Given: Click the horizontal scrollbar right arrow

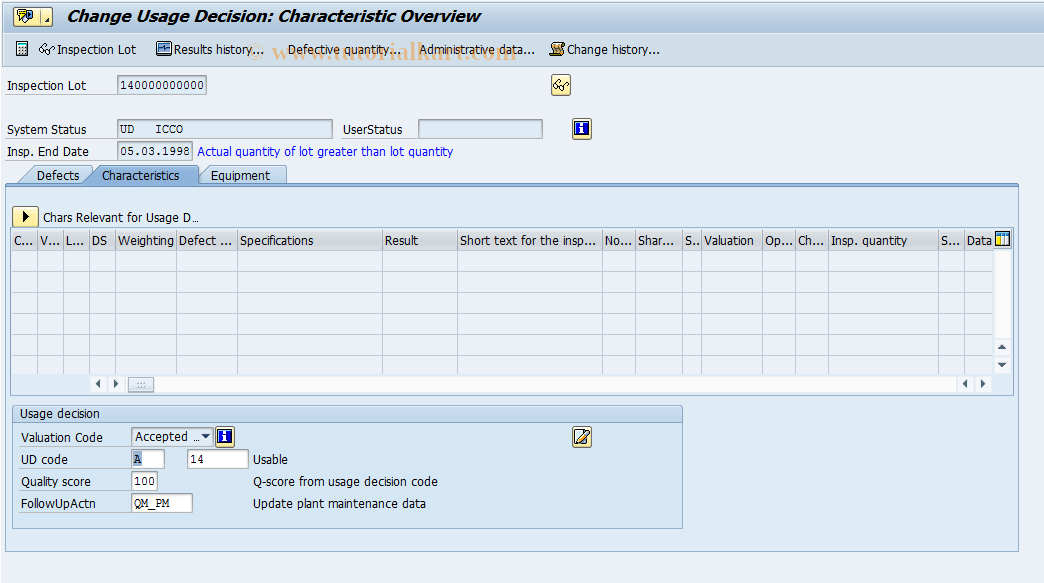Looking at the screenshot, I should pos(982,383).
